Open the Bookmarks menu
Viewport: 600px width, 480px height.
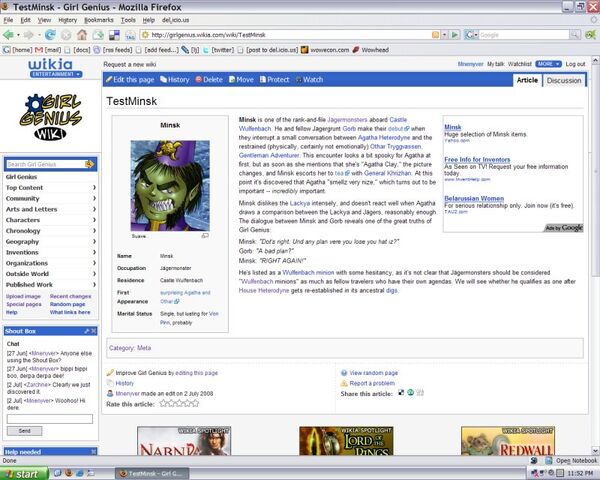click(x=99, y=20)
